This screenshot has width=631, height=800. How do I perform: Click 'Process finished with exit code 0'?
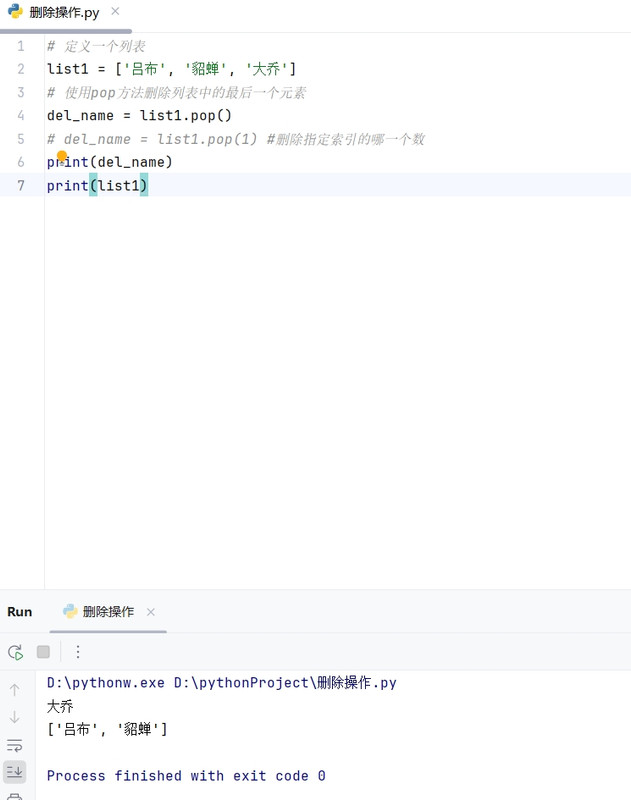click(x=186, y=776)
